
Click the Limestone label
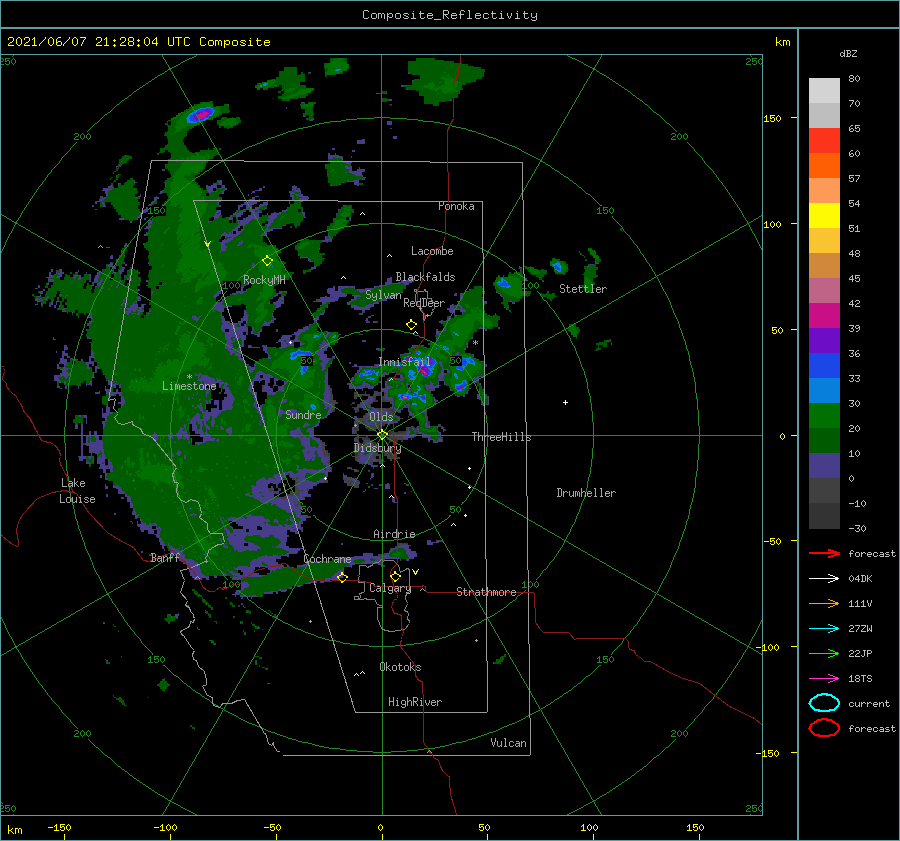pos(189,386)
